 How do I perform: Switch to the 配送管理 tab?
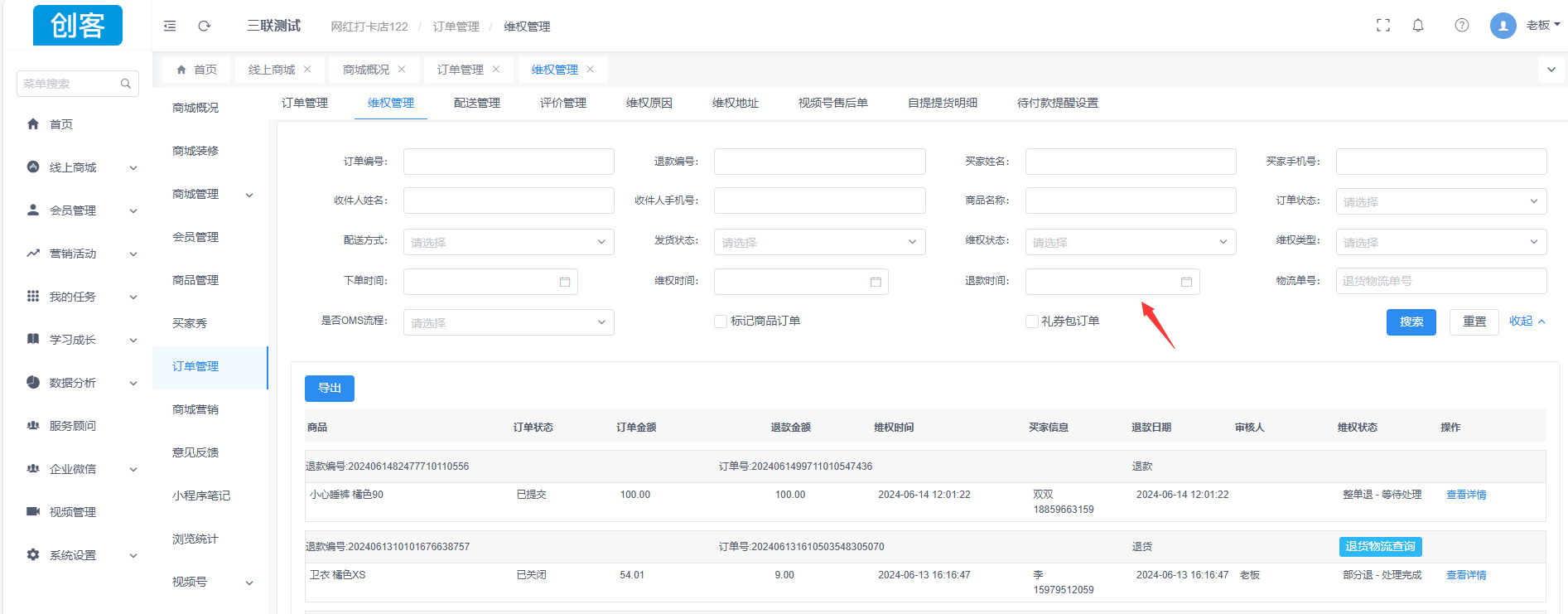[477, 103]
